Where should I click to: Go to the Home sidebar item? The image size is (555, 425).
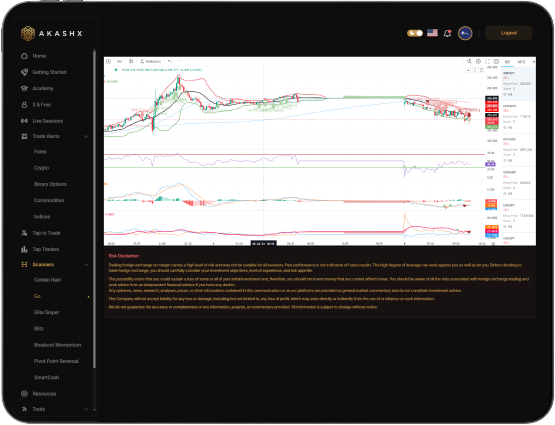[x=39, y=56]
